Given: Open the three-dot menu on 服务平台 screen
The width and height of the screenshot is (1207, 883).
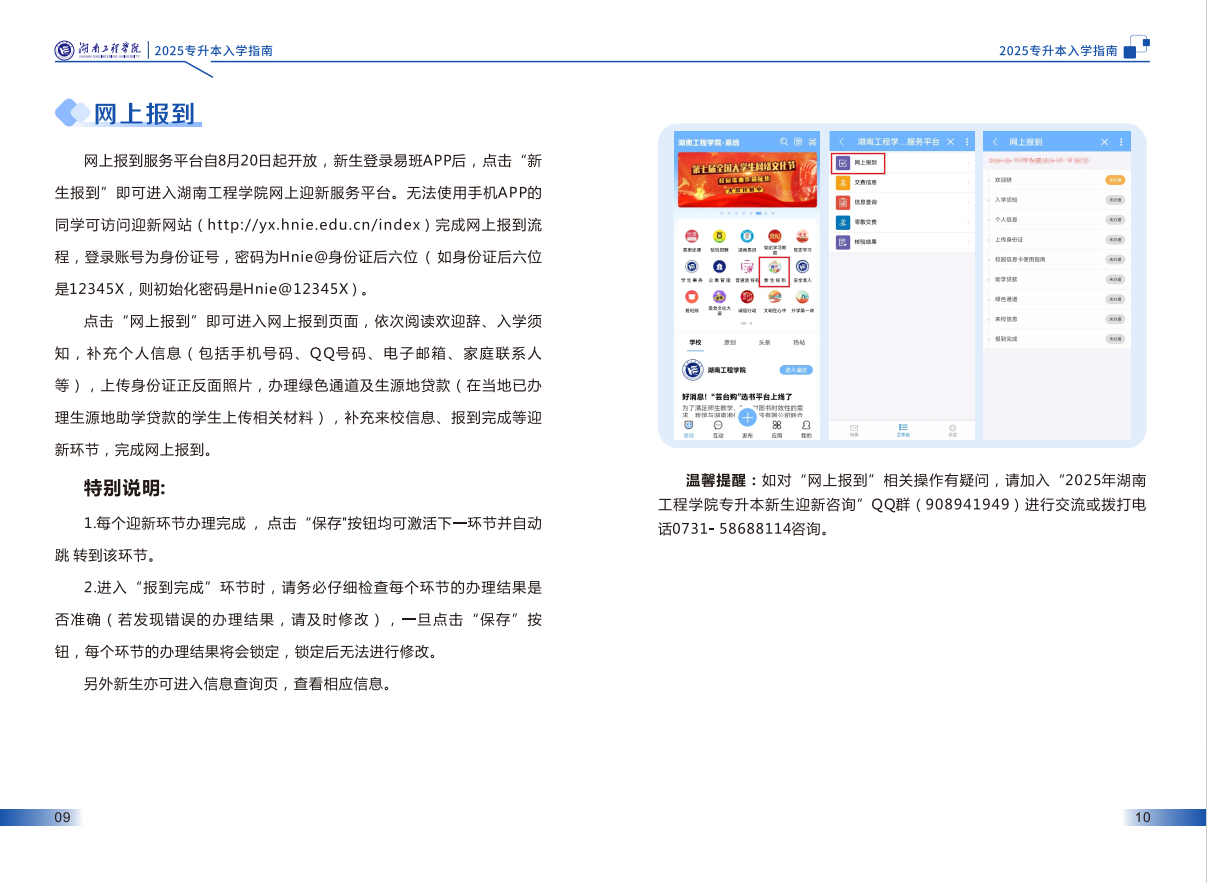Looking at the screenshot, I should click(x=967, y=142).
